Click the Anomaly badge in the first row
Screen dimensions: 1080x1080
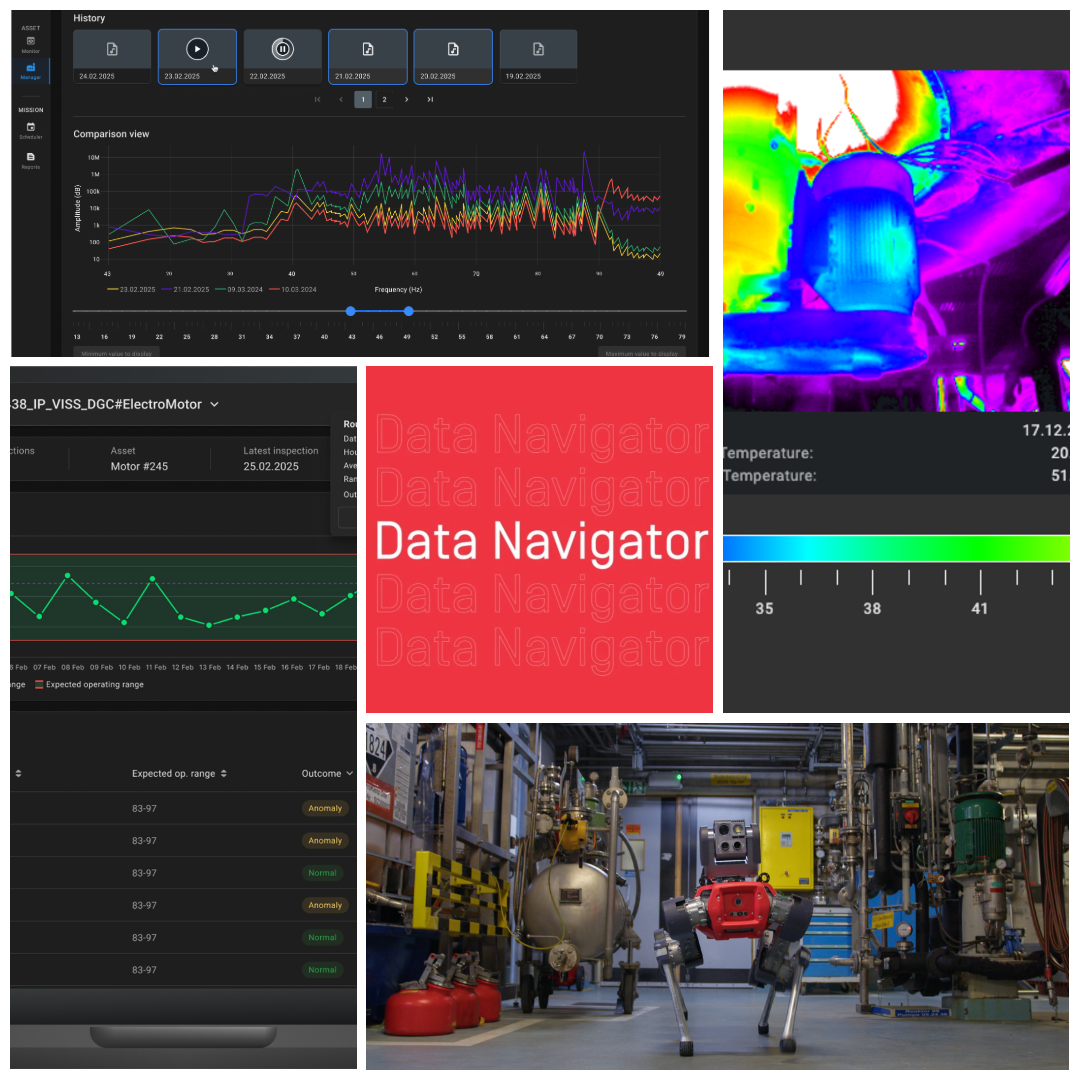tap(325, 808)
